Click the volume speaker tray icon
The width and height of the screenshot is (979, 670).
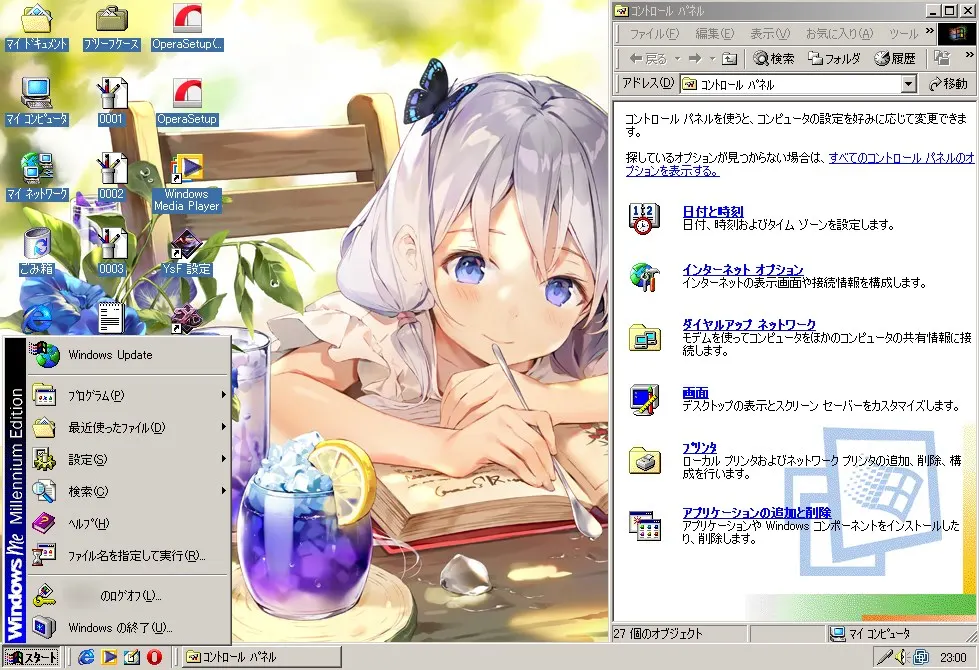(900, 657)
